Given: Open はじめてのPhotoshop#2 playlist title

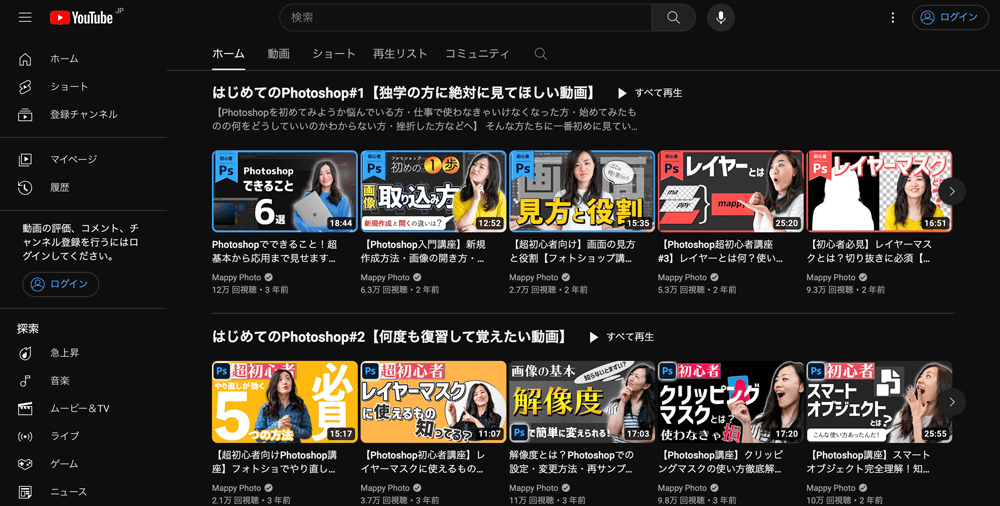Looking at the screenshot, I should 391,337.
